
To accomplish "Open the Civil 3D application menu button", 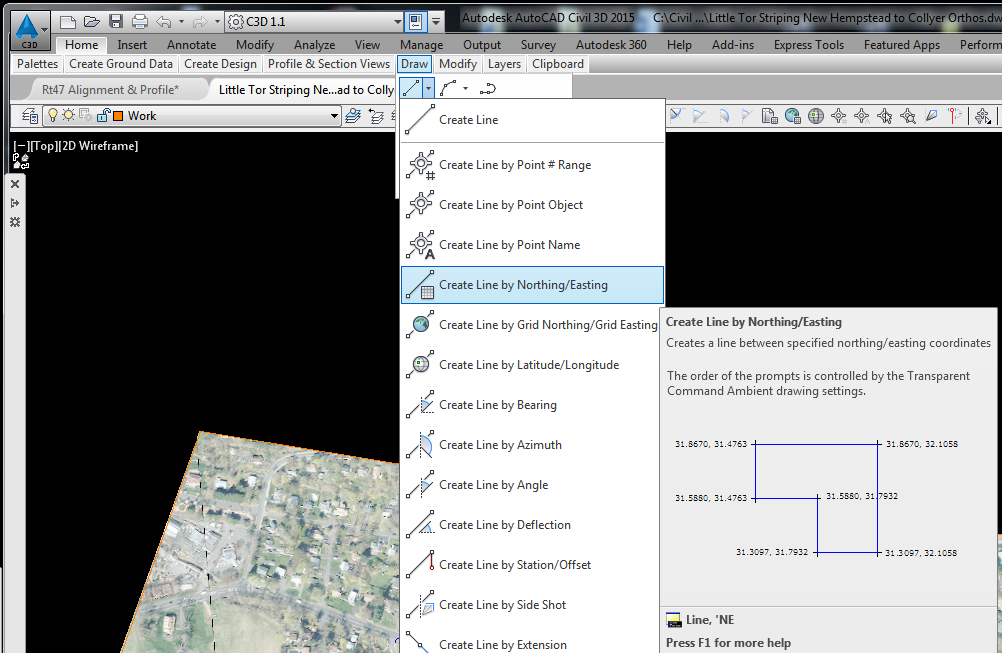I will [x=29, y=31].
